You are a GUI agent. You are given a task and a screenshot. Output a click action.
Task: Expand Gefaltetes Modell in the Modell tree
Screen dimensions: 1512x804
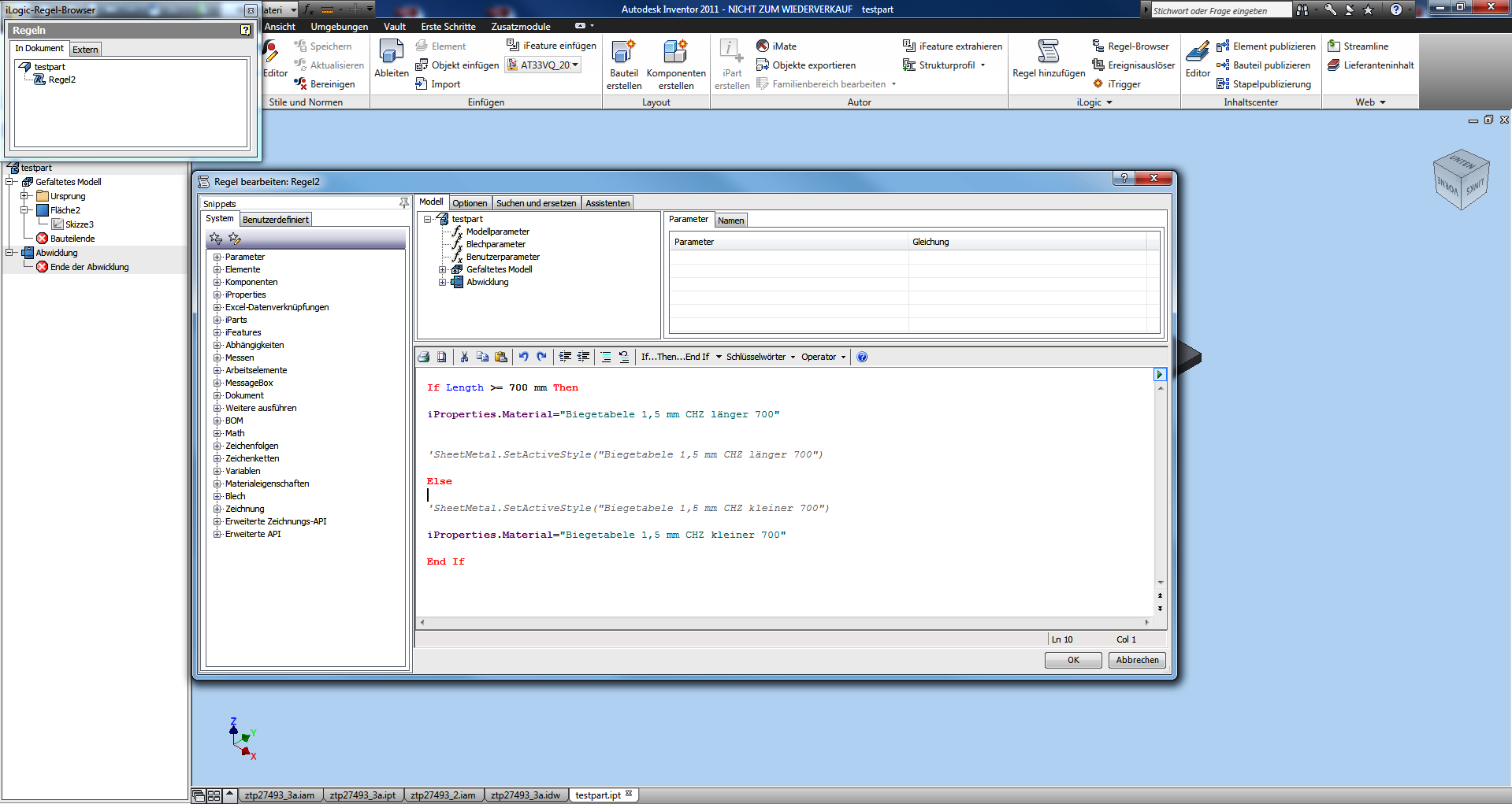(442, 269)
